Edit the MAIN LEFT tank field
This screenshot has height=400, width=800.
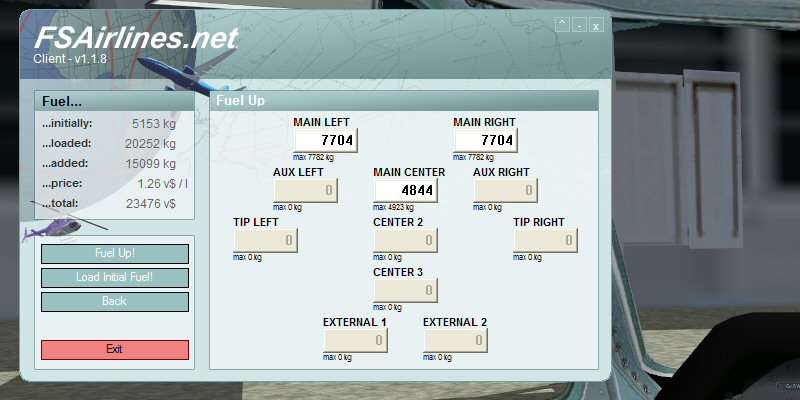[x=326, y=140]
